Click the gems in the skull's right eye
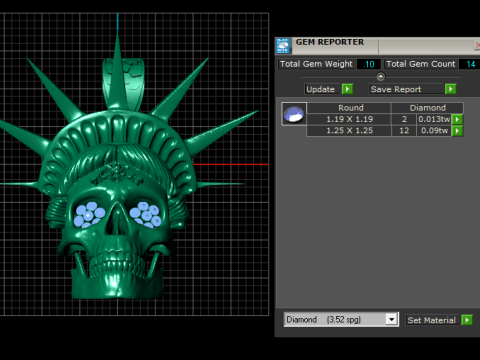 [x=146, y=214]
